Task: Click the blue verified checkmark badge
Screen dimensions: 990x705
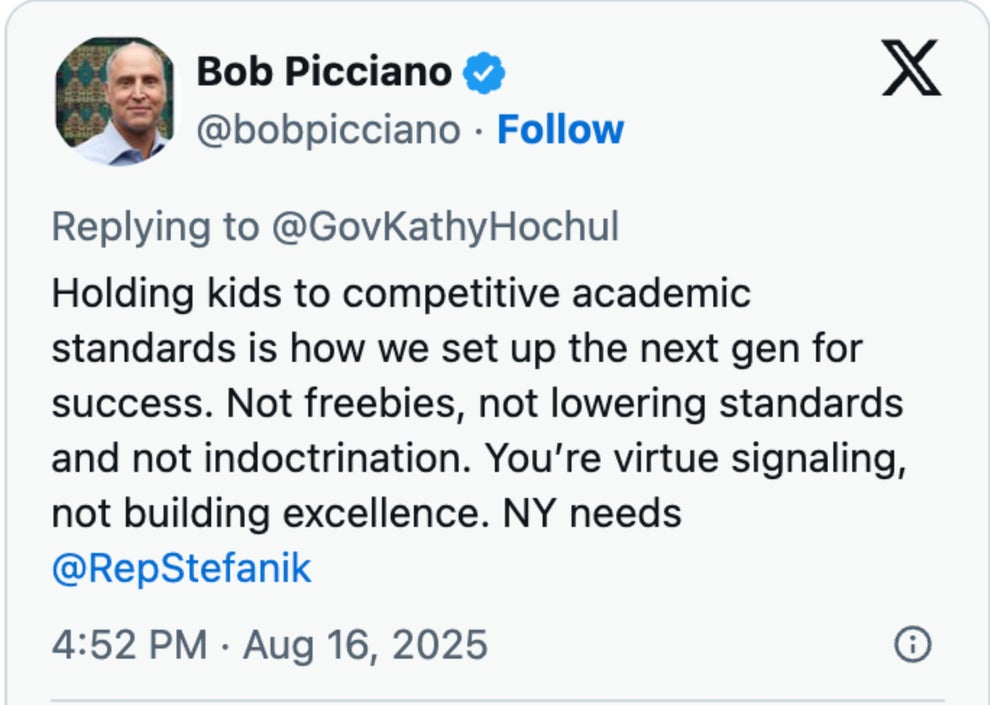Action: pos(484,72)
